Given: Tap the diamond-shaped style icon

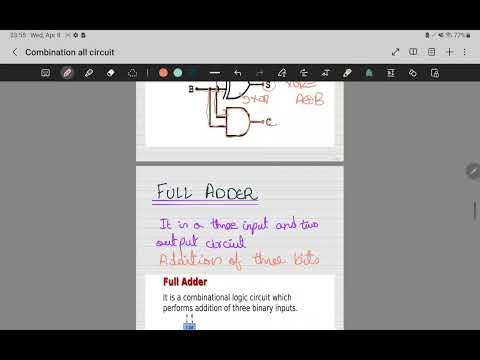Looking at the screenshot, I should click(x=413, y=73).
